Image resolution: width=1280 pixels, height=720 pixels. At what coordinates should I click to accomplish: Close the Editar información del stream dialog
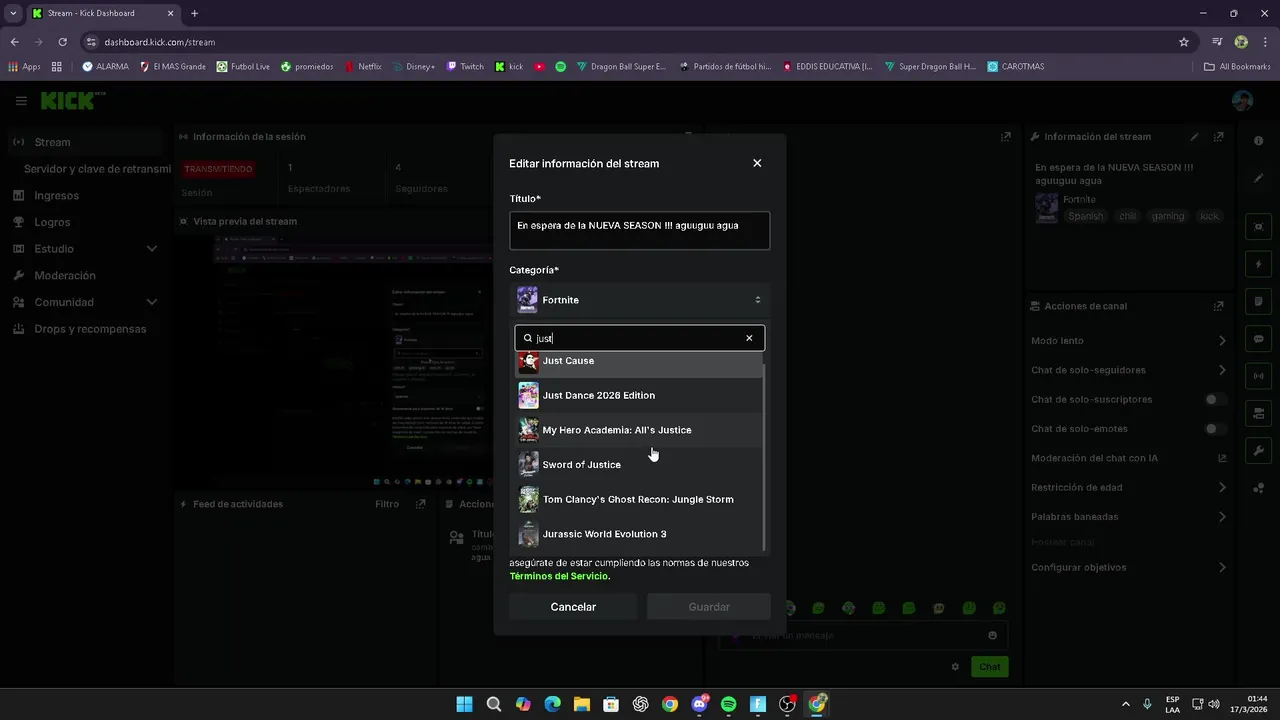(x=757, y=163)
